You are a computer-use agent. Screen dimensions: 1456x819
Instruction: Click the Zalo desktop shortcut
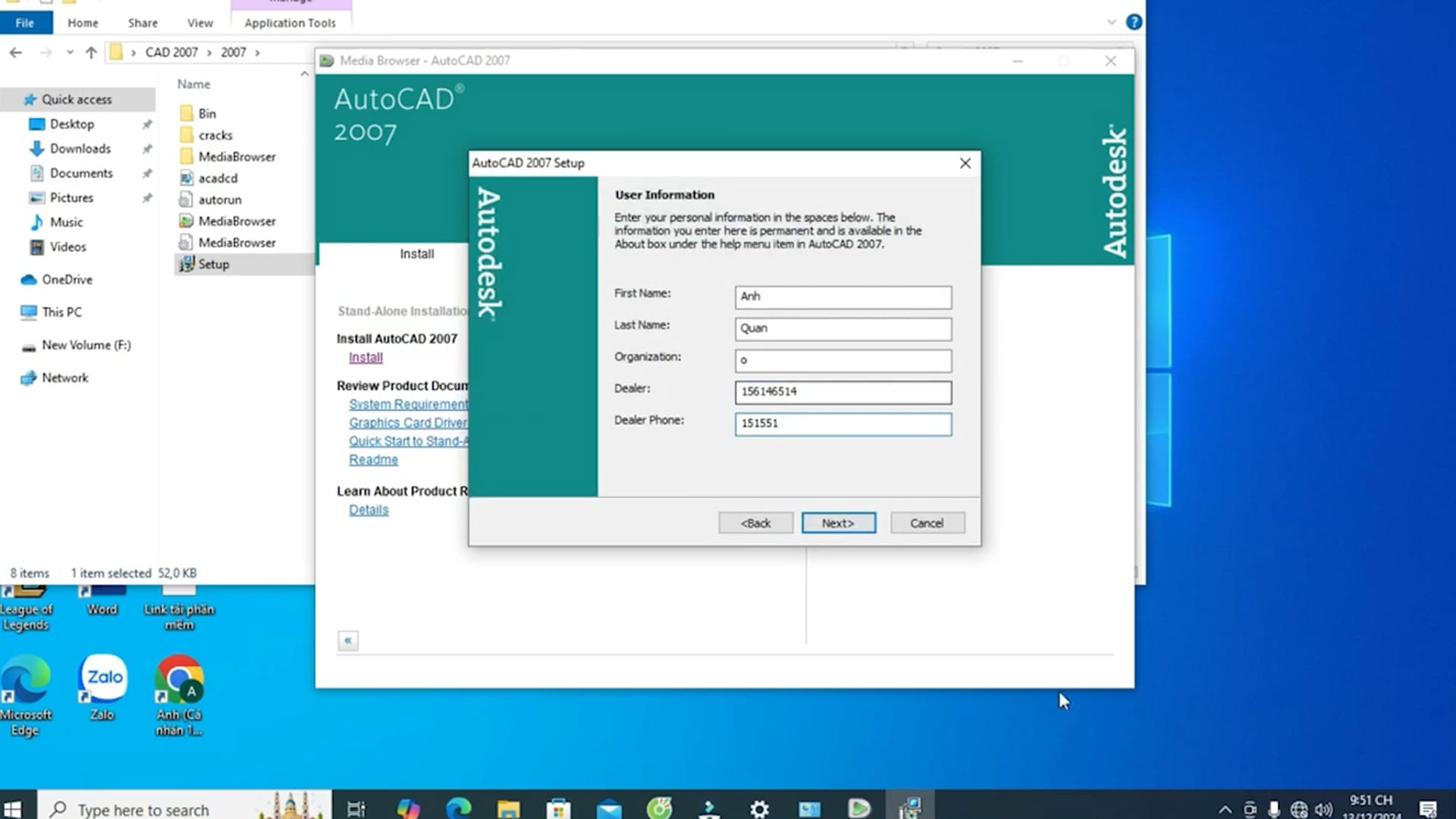[102, 688]
